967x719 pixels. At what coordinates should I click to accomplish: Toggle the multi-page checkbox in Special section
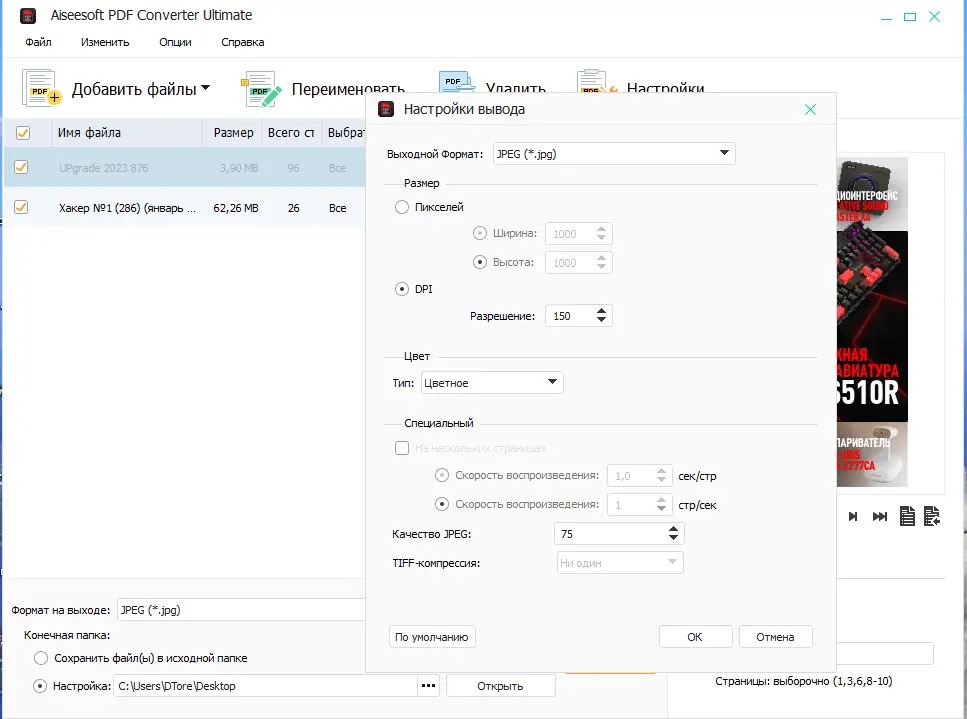pyautogui.click(x=401, y=448)
